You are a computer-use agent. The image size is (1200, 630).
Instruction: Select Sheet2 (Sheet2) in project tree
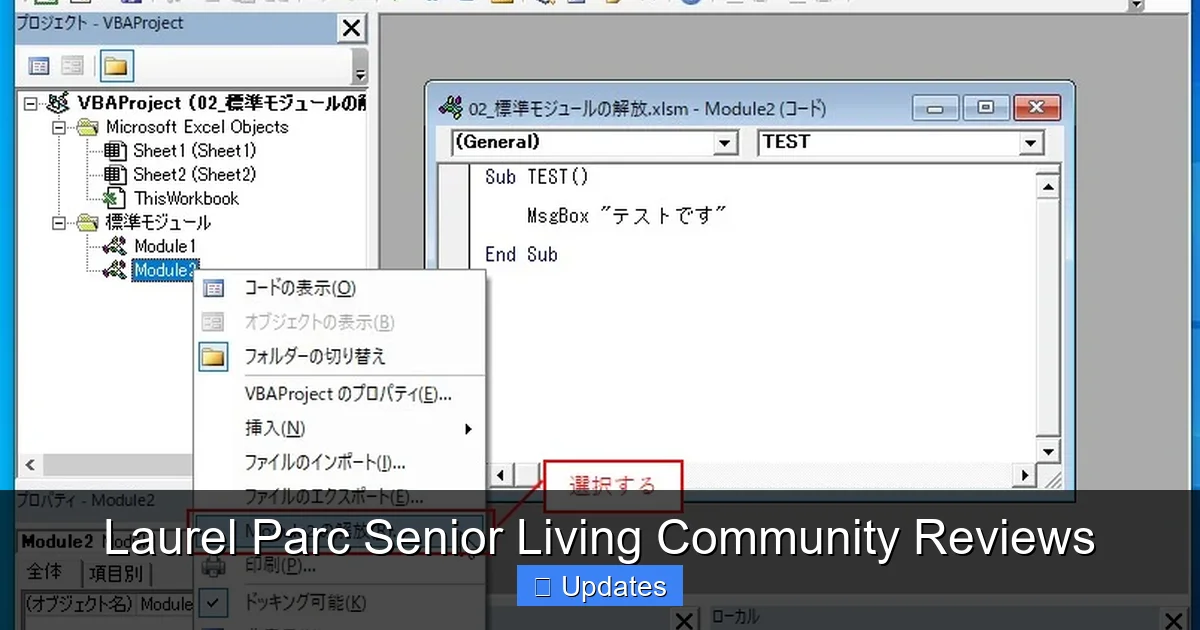click(194, 175)
